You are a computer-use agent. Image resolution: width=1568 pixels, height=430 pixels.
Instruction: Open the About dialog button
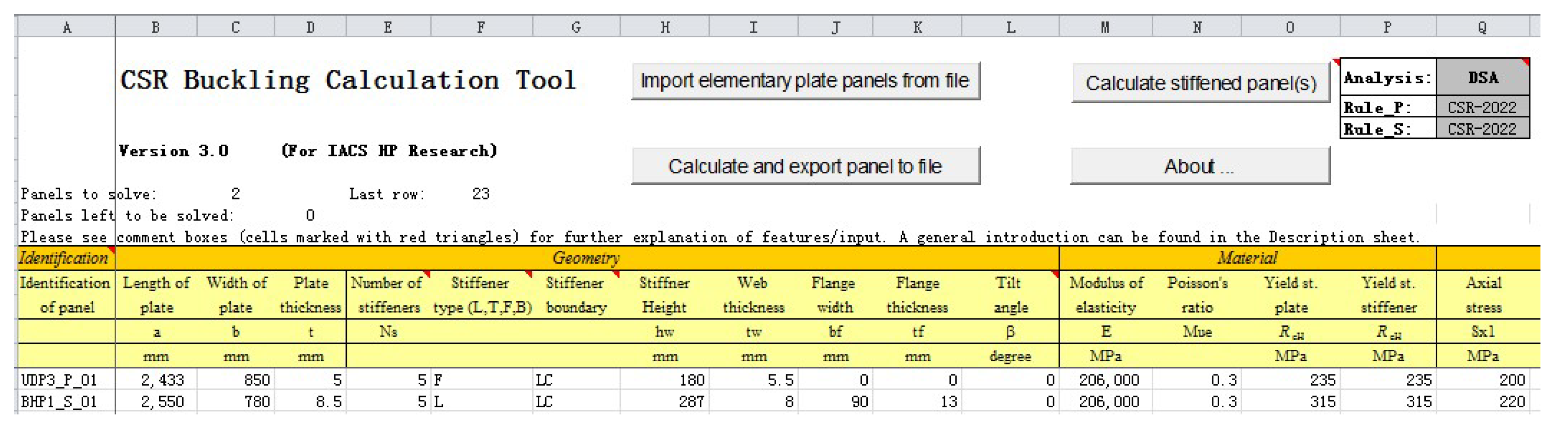[1199, 166]
